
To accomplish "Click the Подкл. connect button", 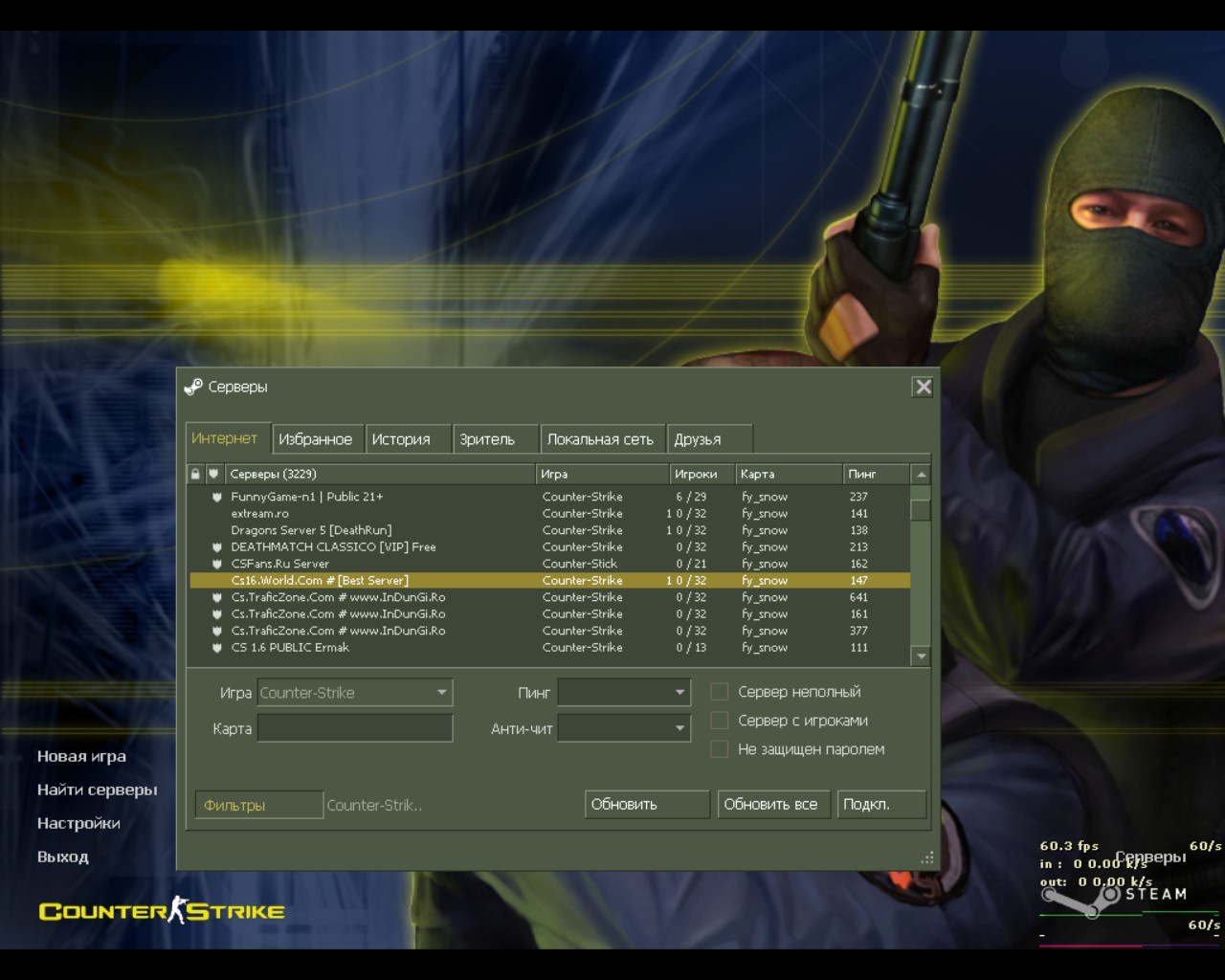I will pos(881,805).
